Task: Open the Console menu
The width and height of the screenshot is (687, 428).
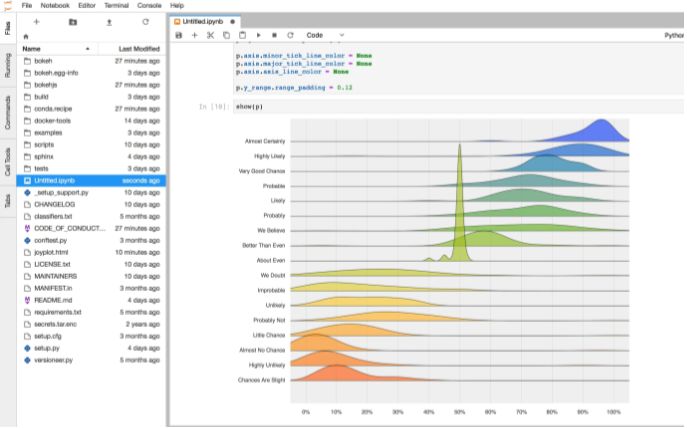Action: point(149,6)
